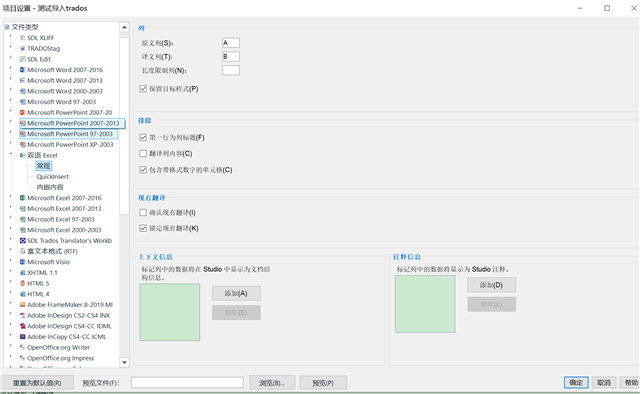Collapse the 文件类型 root node
This screenshot has height=394, width=640.
pos(7,27)
